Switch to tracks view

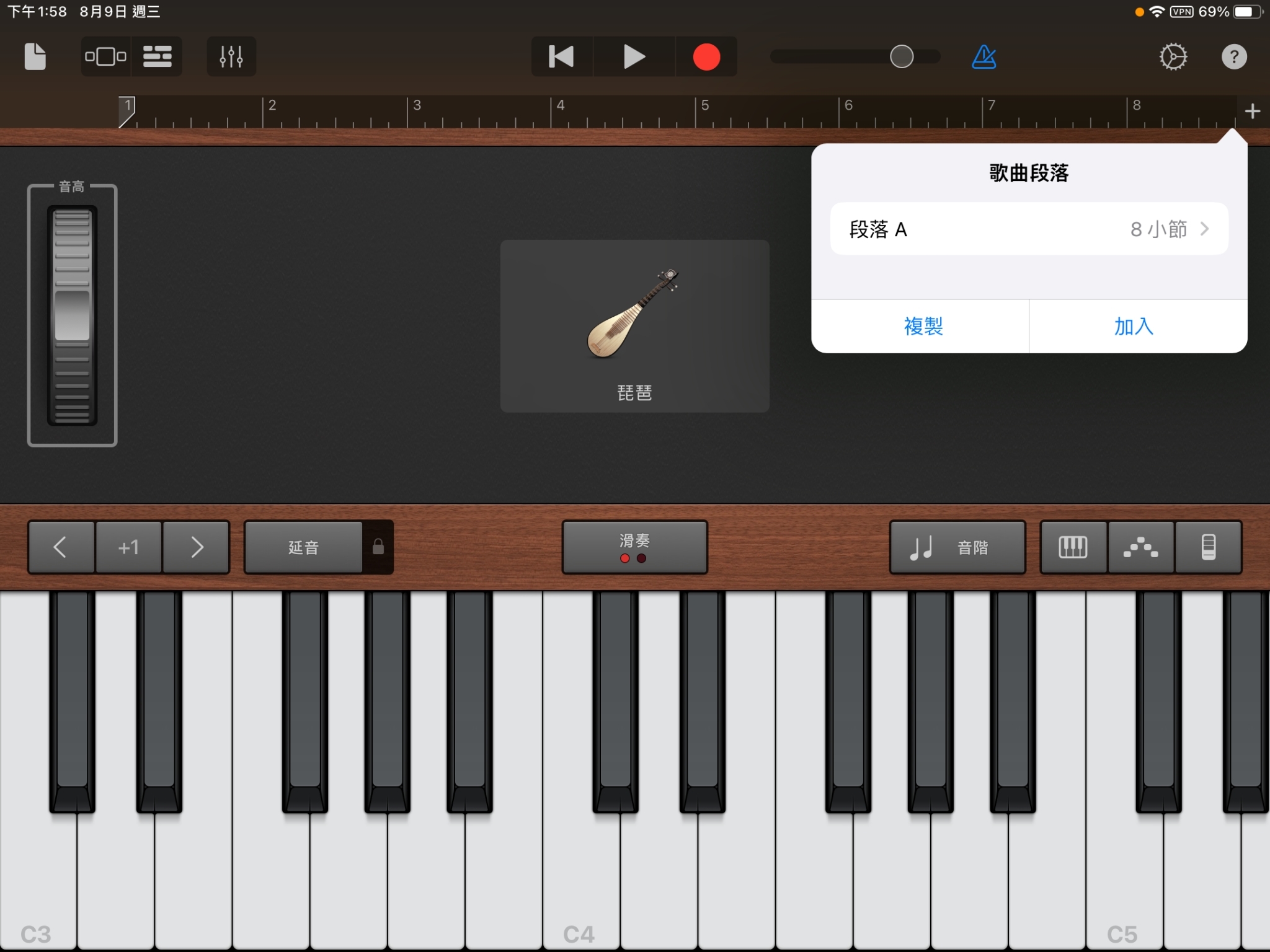click(157, 56)
